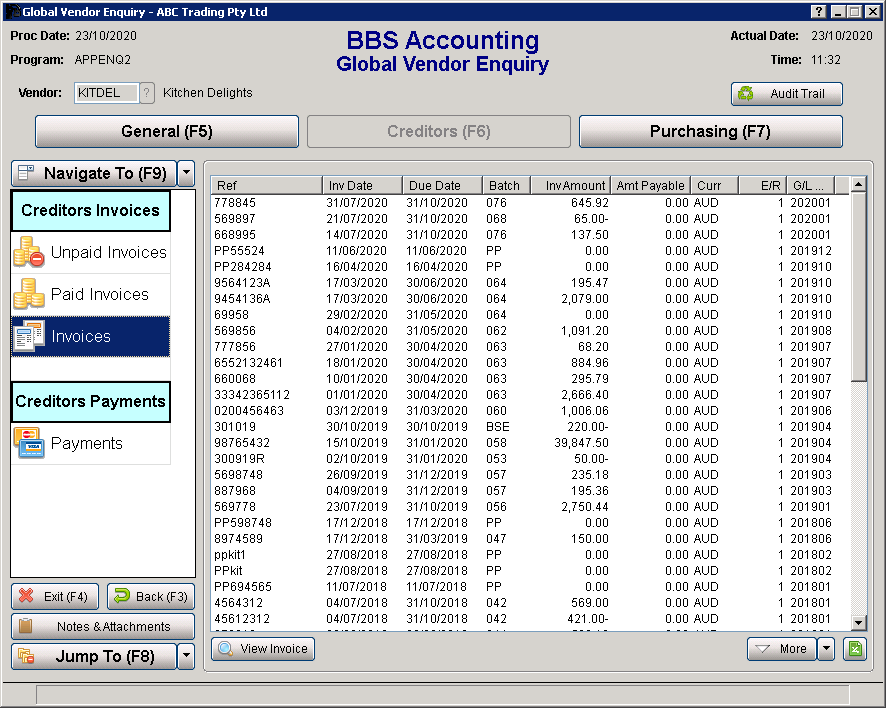Click the Unpaid Invoices coins icon
Image resolution: width=886 pixels, height=708 pixels.
pyautogui.click(x=28, y=253)
